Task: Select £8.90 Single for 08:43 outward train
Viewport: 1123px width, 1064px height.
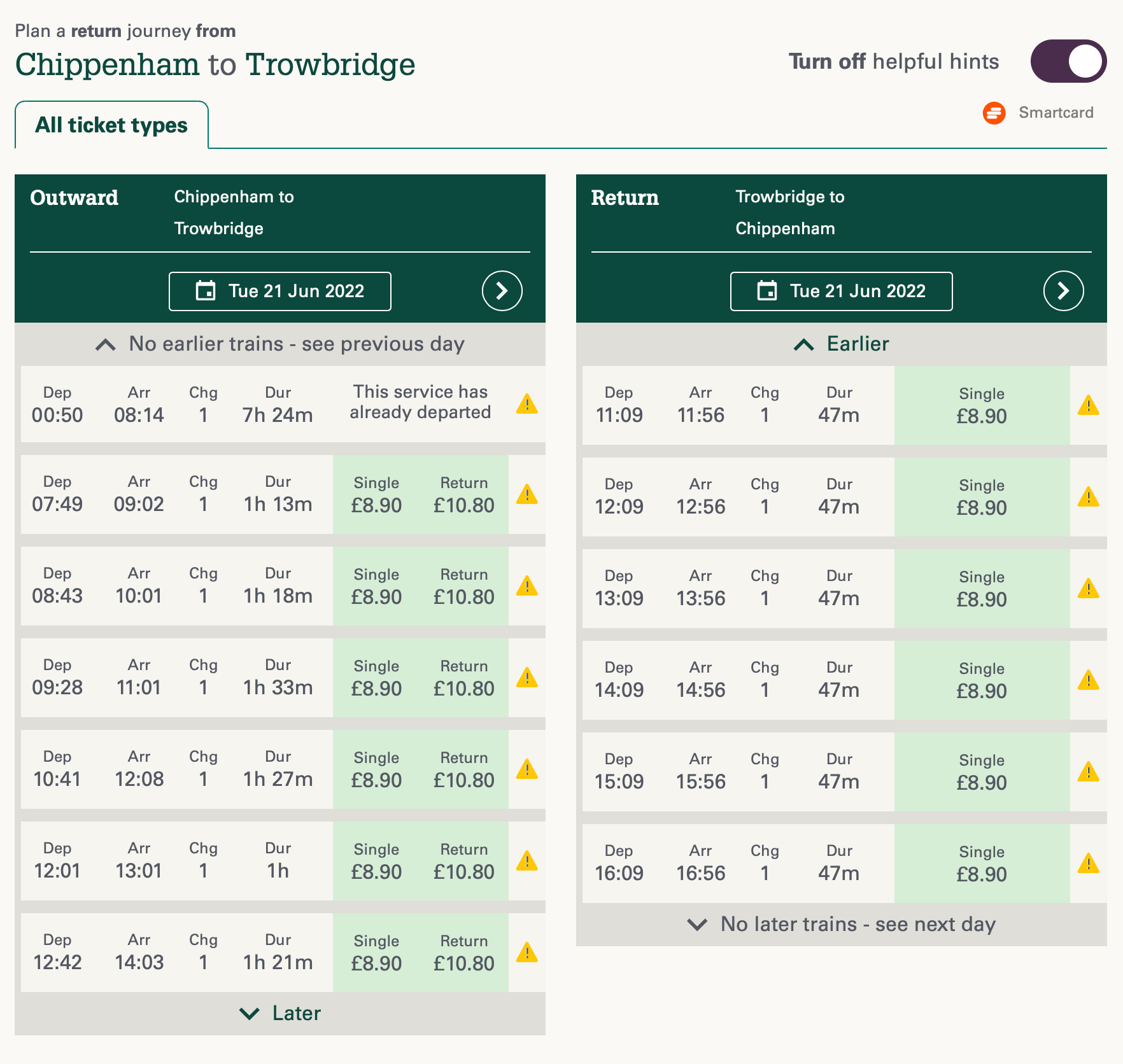Action: 376,587
